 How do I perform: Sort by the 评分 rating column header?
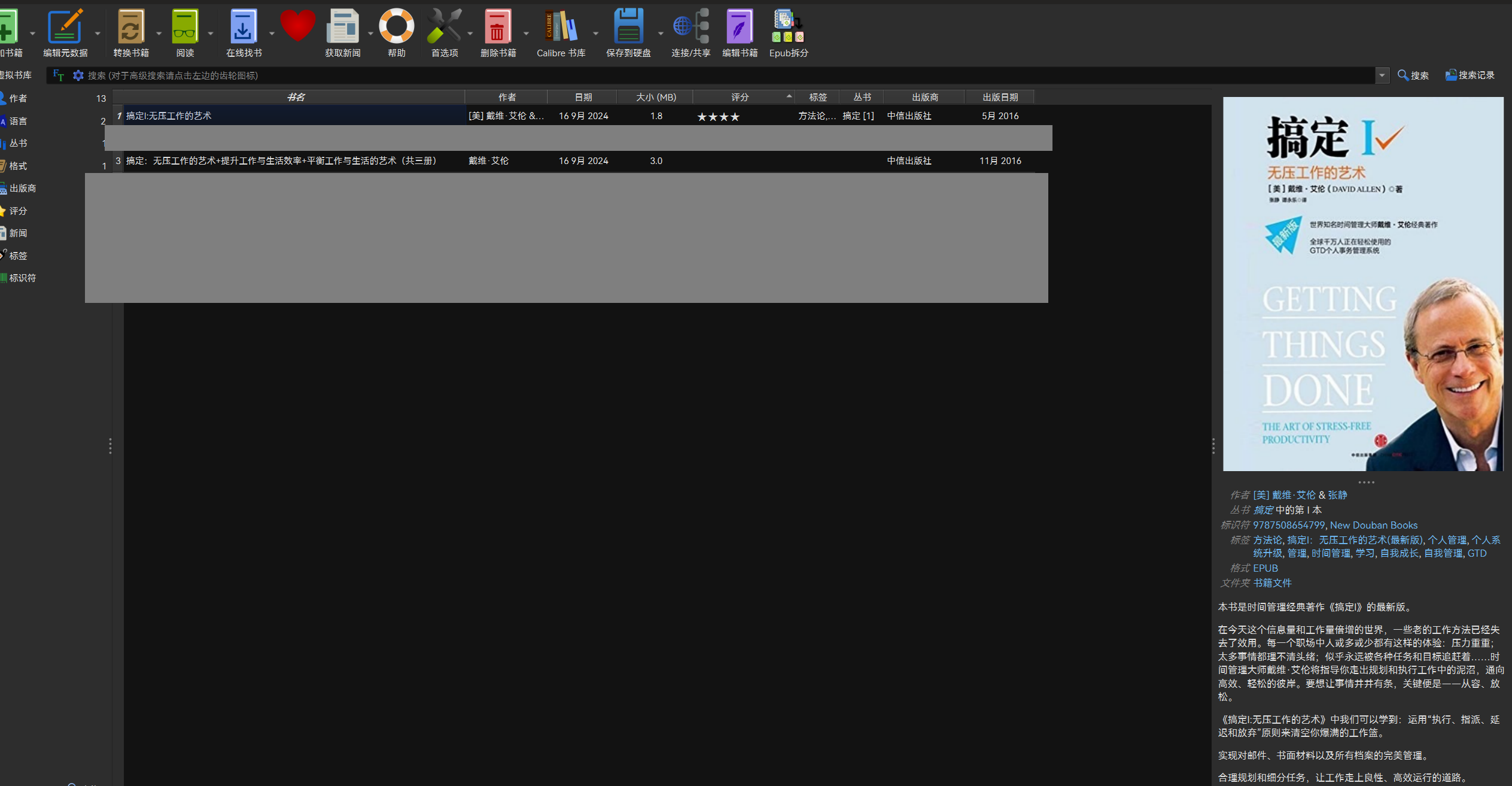(x=740, y=97)
